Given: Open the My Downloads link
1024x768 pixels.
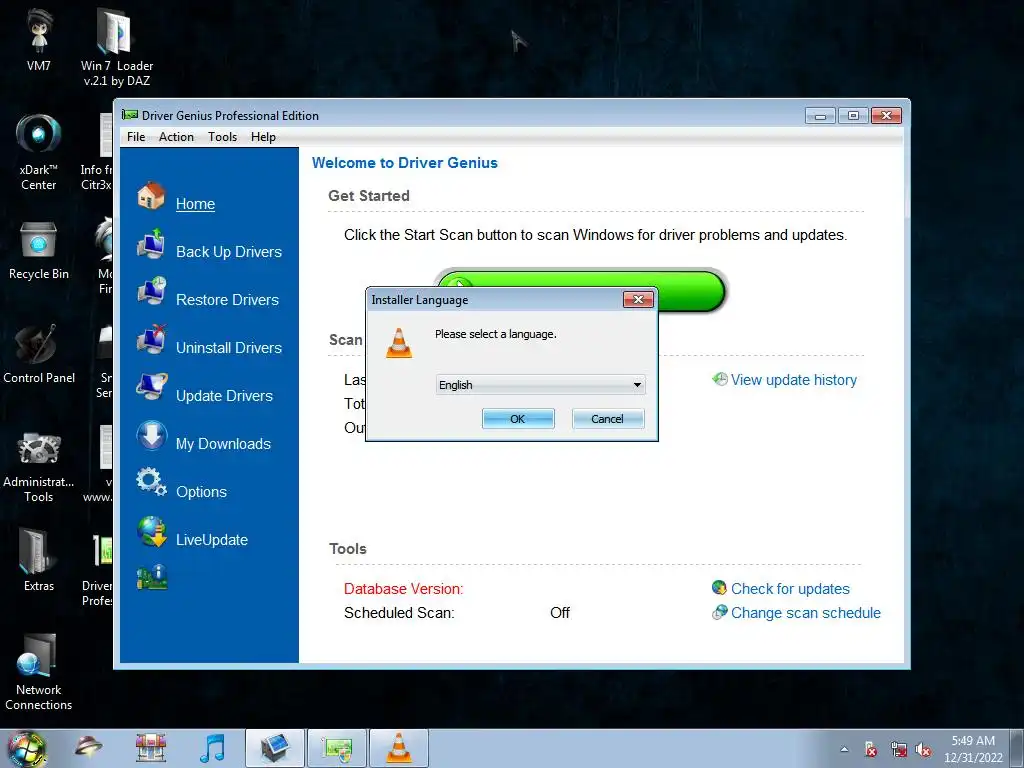Looking at the screenshot, I should [223, 443].
